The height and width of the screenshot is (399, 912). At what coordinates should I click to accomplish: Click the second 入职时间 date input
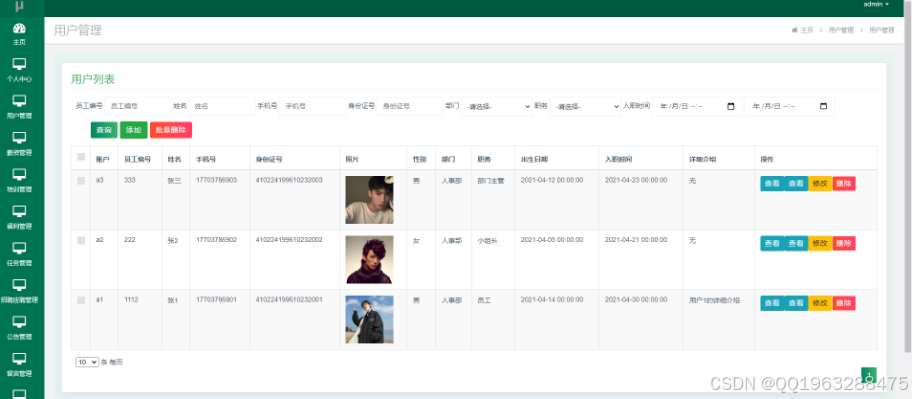789,106
